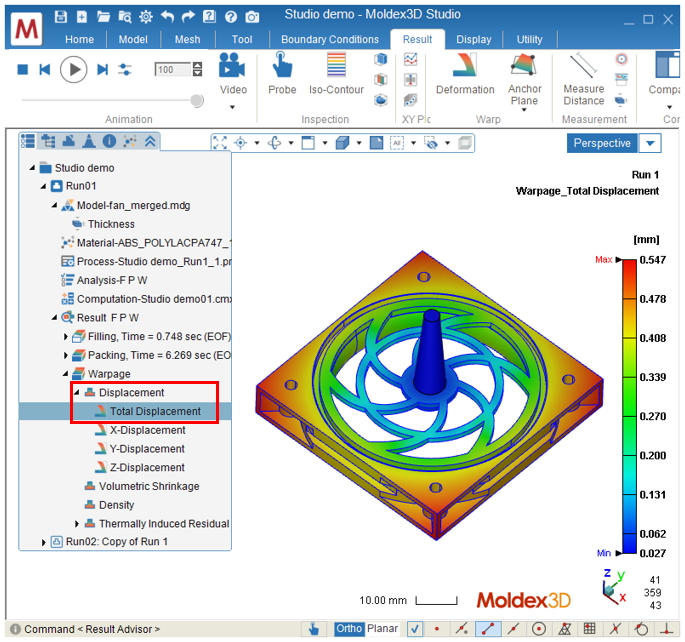Click the Save icon in quick access toolbar
Screen dimensions: 685x642
point(61,17)
